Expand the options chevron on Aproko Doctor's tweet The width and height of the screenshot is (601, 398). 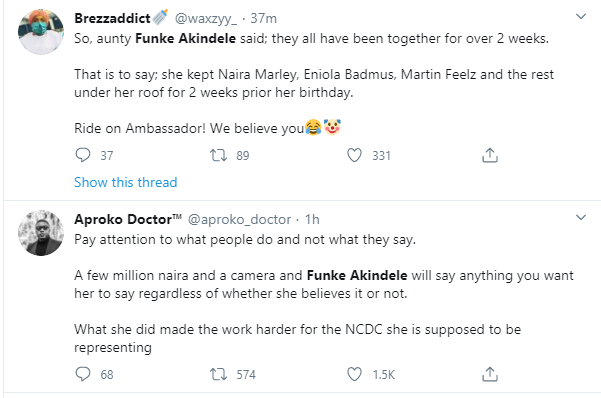pyautogui.click(x=581, y=217)
